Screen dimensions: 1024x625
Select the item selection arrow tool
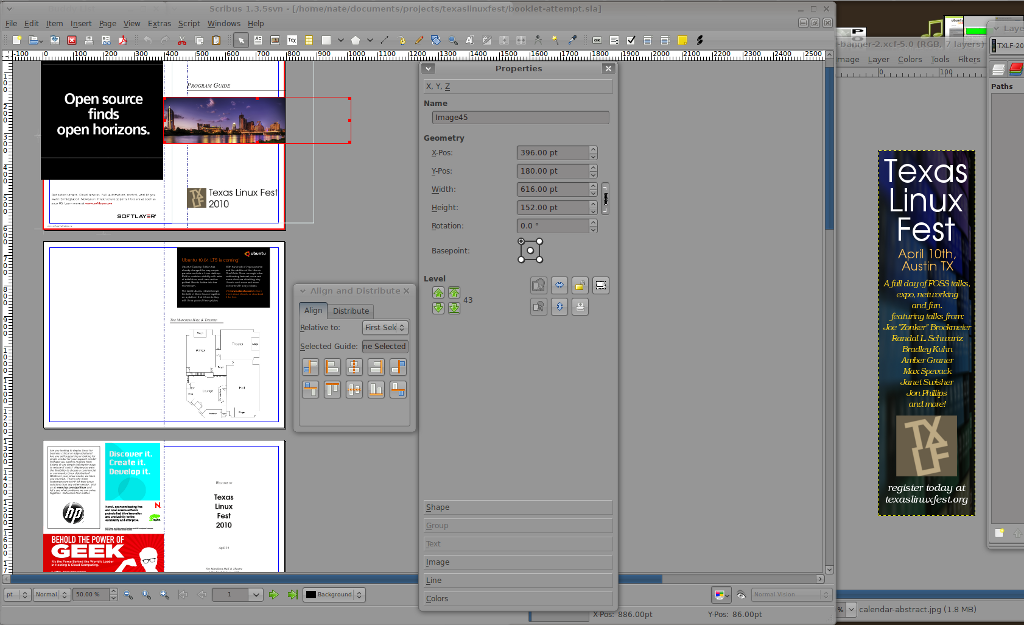point(242,41)
